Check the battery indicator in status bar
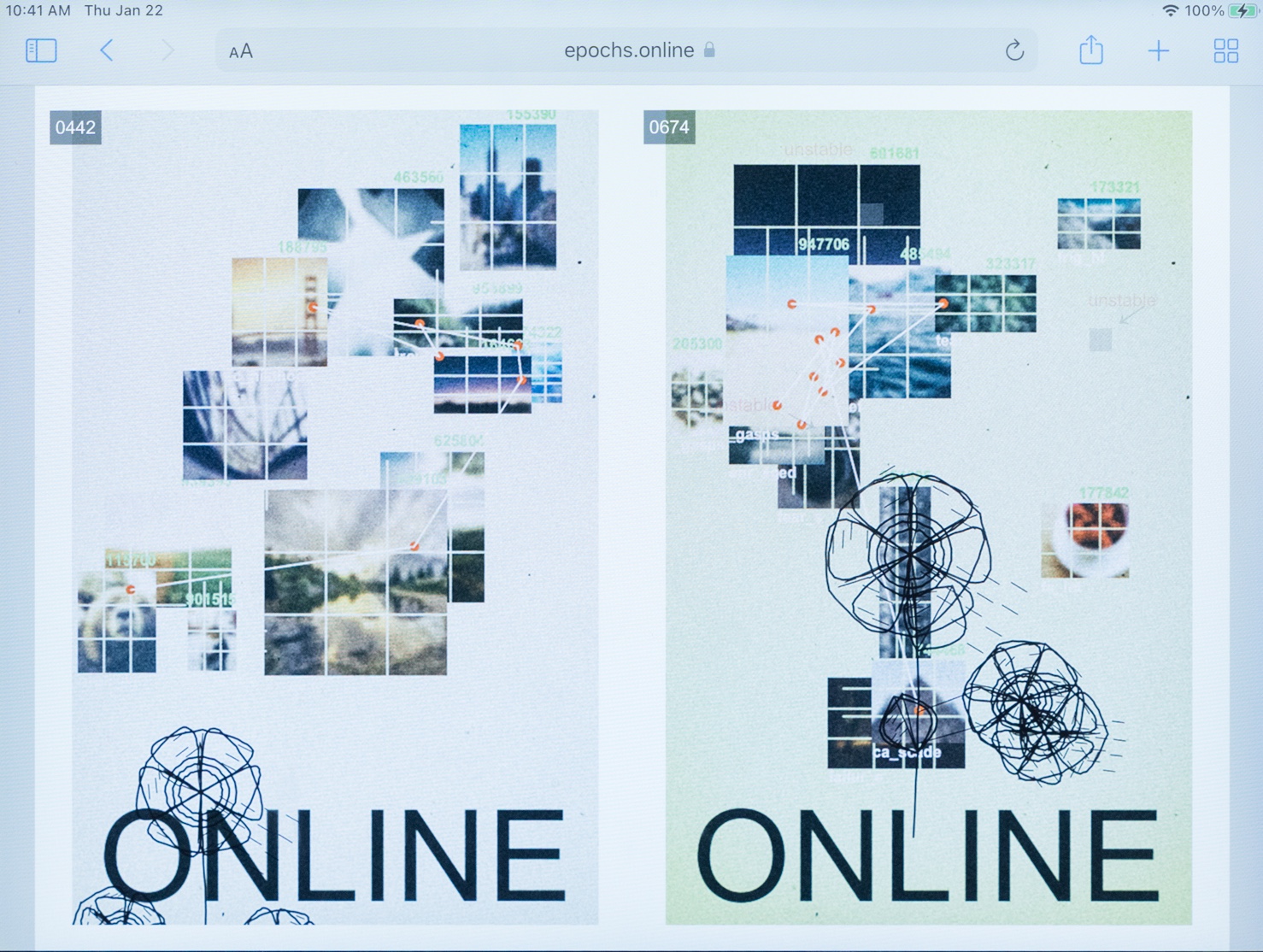The height and width of the screenshot is (952, 1263). click(x=1240, y=11)
